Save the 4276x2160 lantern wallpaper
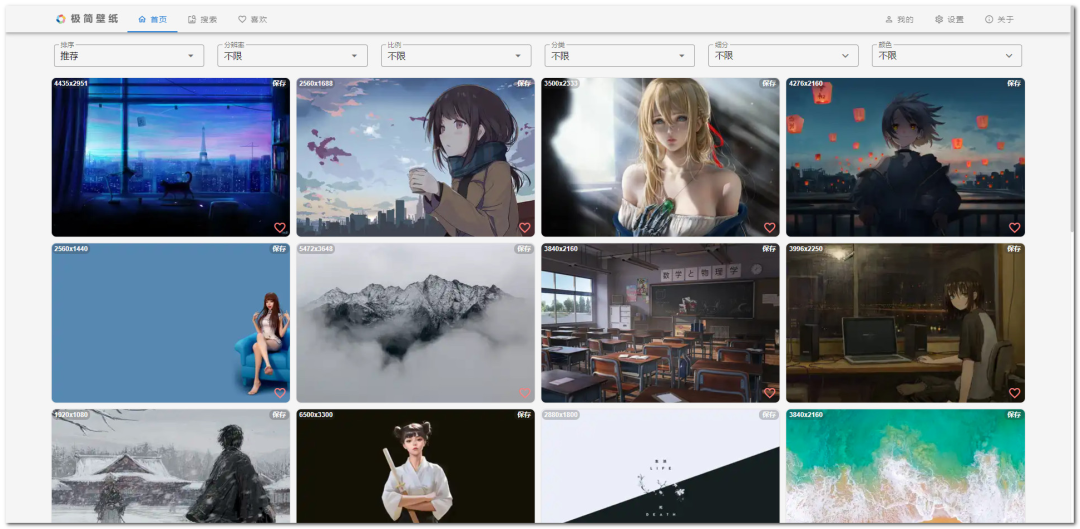 (x=1014, y=83)
